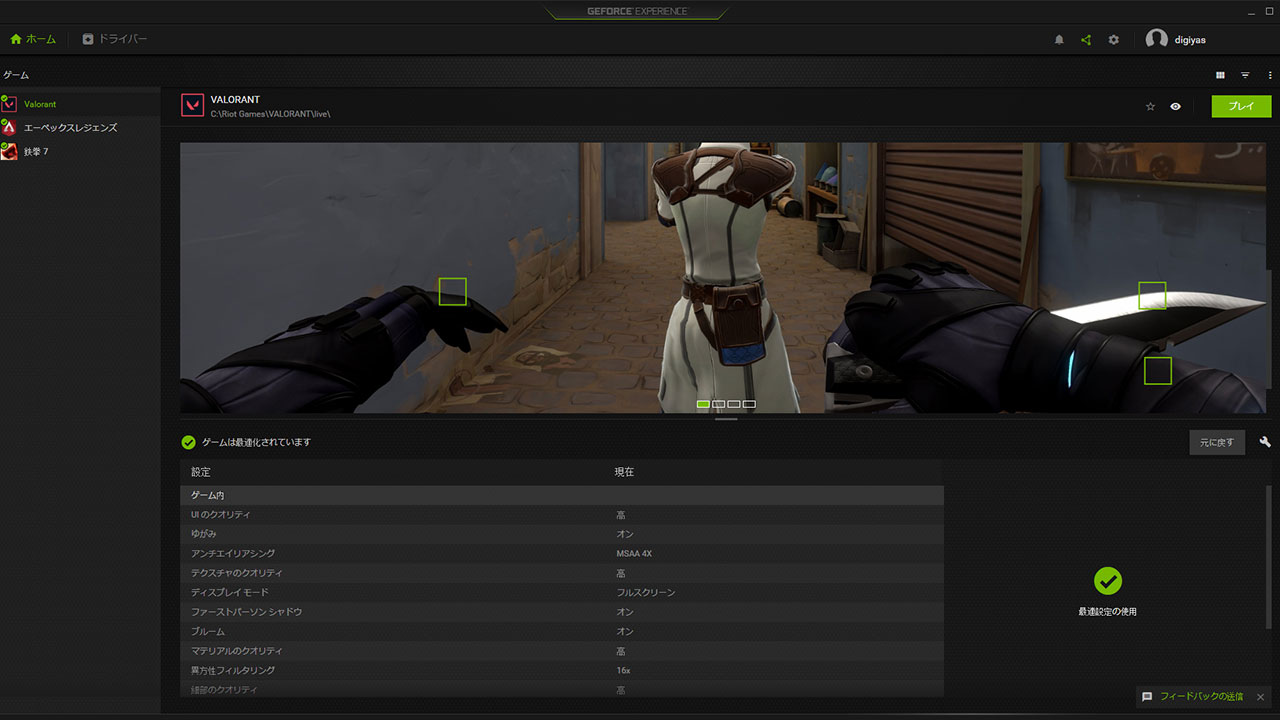This screenshot has height=720, width=1280.
Task: Show the first screenshot via the green page dot
Action: click(703, 404)
